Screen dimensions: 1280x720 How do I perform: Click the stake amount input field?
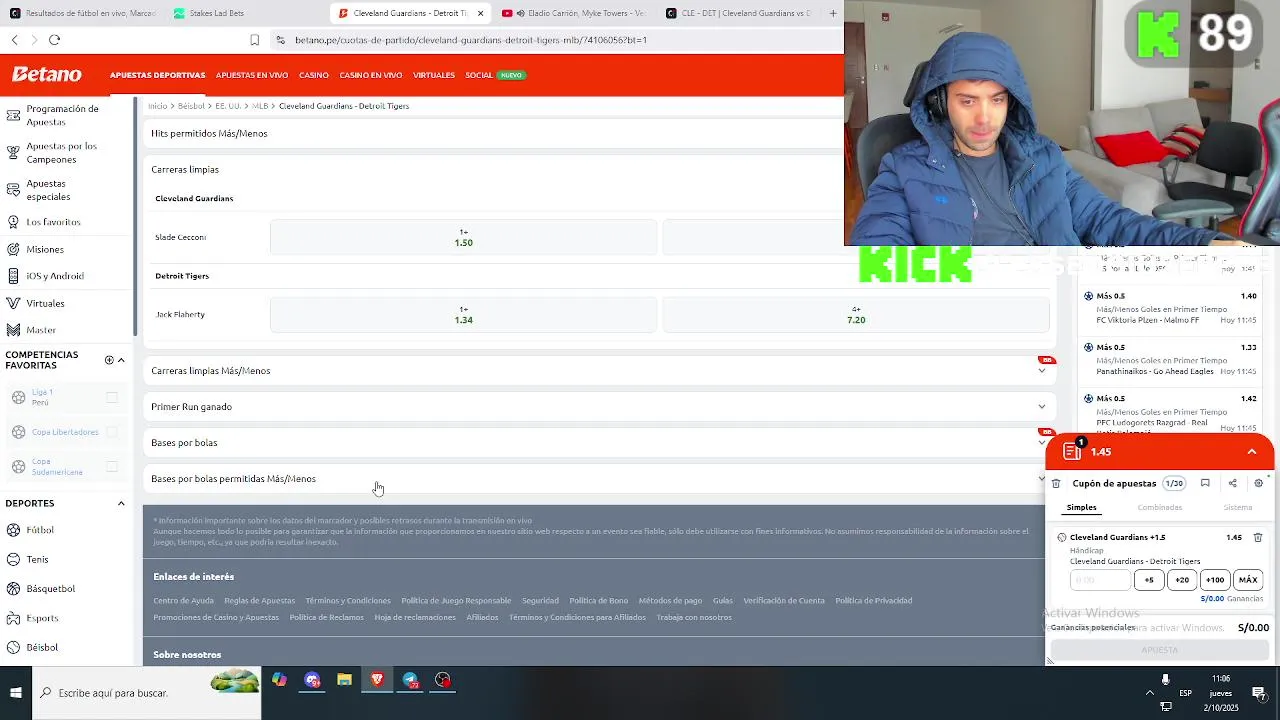coord(1100,580)
